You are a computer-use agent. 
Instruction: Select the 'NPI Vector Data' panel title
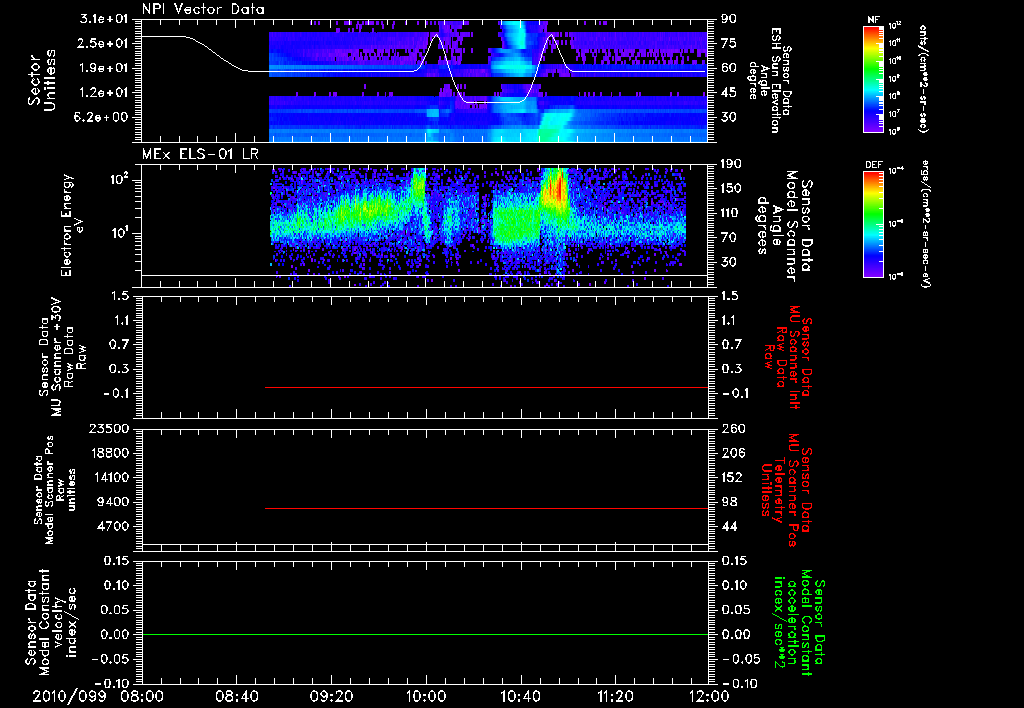click(204, 9)
